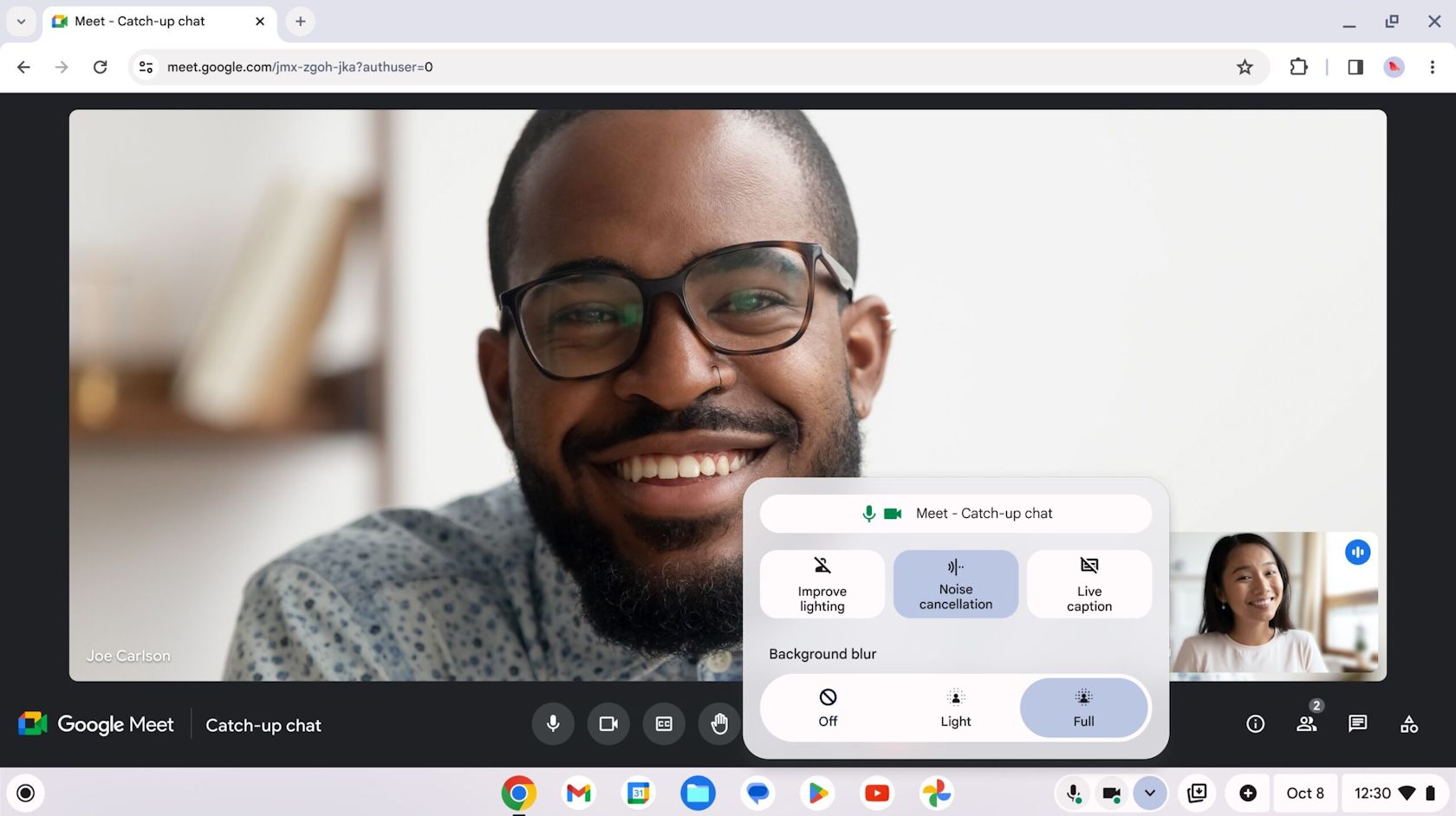
Task: Open the tab search dropdown
Action: [22, 21]
